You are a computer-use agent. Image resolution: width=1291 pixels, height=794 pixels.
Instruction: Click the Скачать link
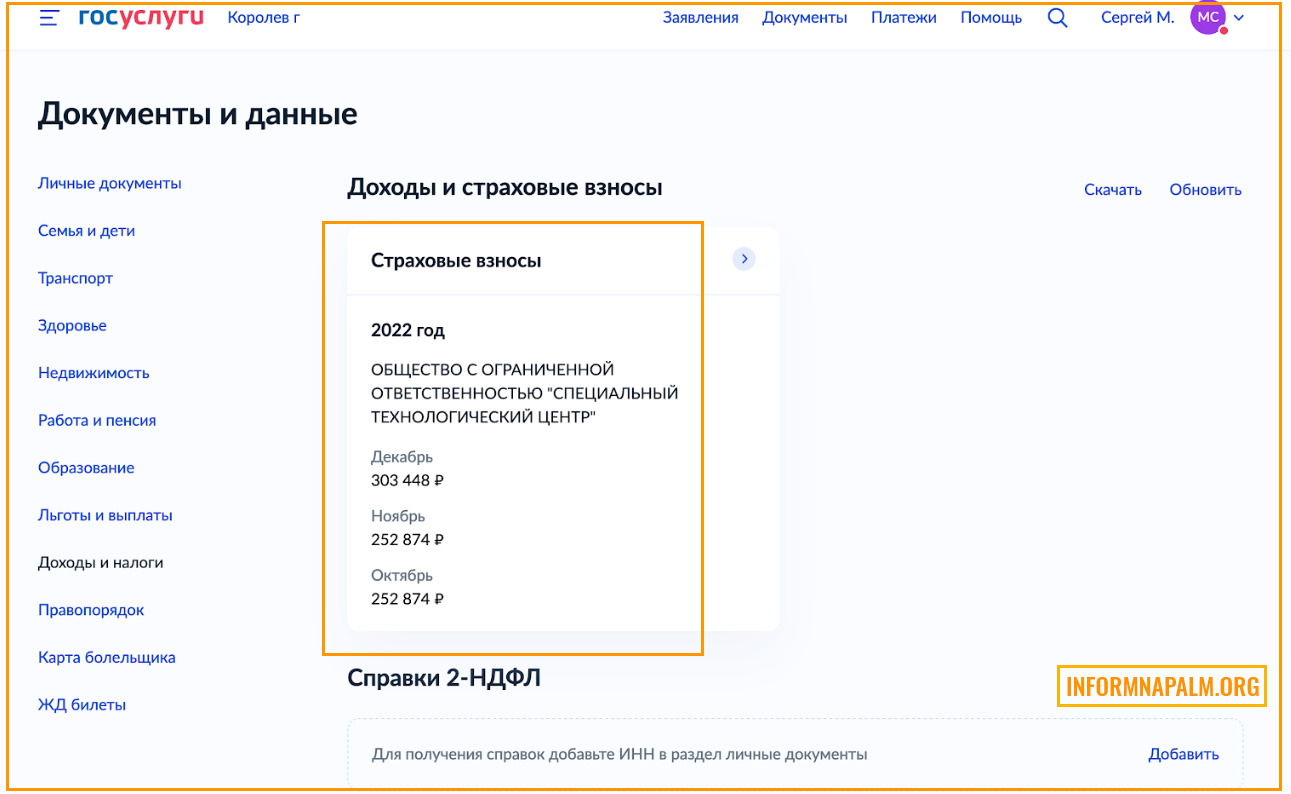1112,190
